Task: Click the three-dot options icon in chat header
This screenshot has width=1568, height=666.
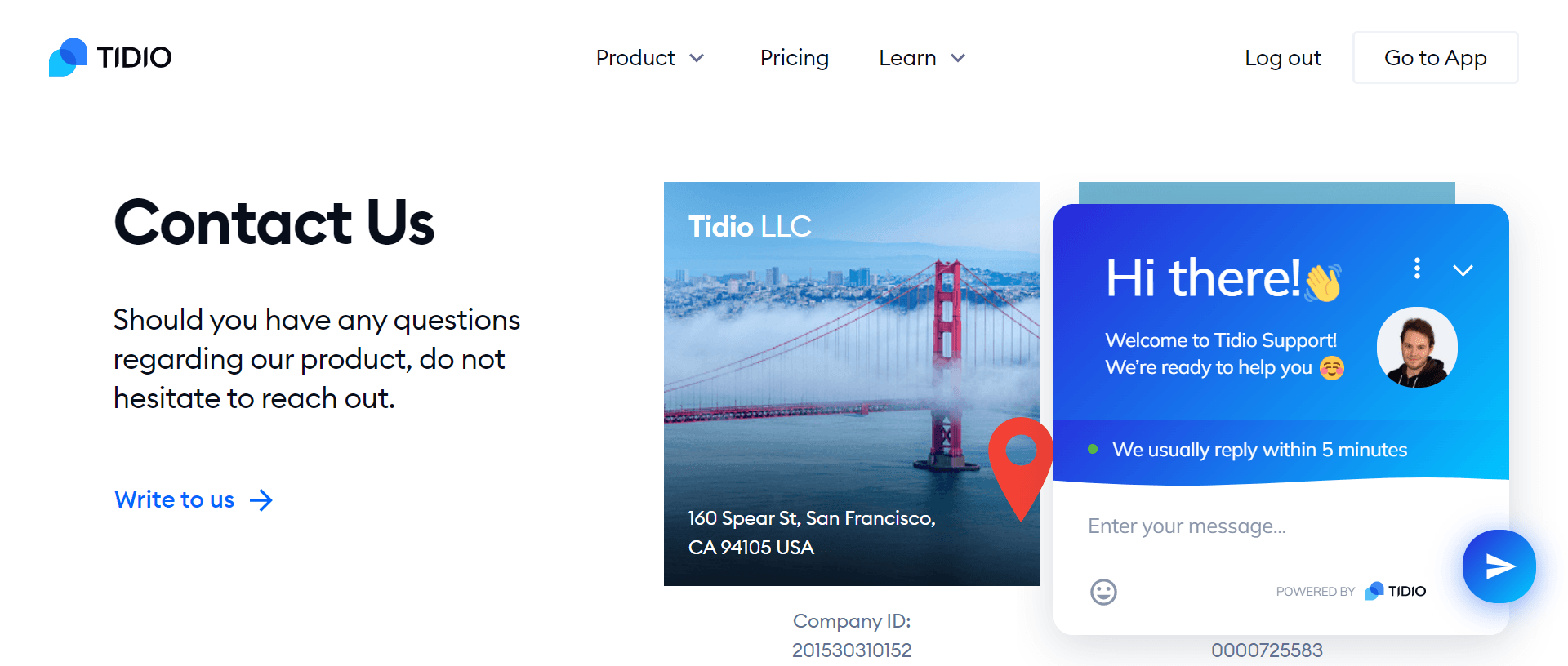Action: click(1417, 269)
